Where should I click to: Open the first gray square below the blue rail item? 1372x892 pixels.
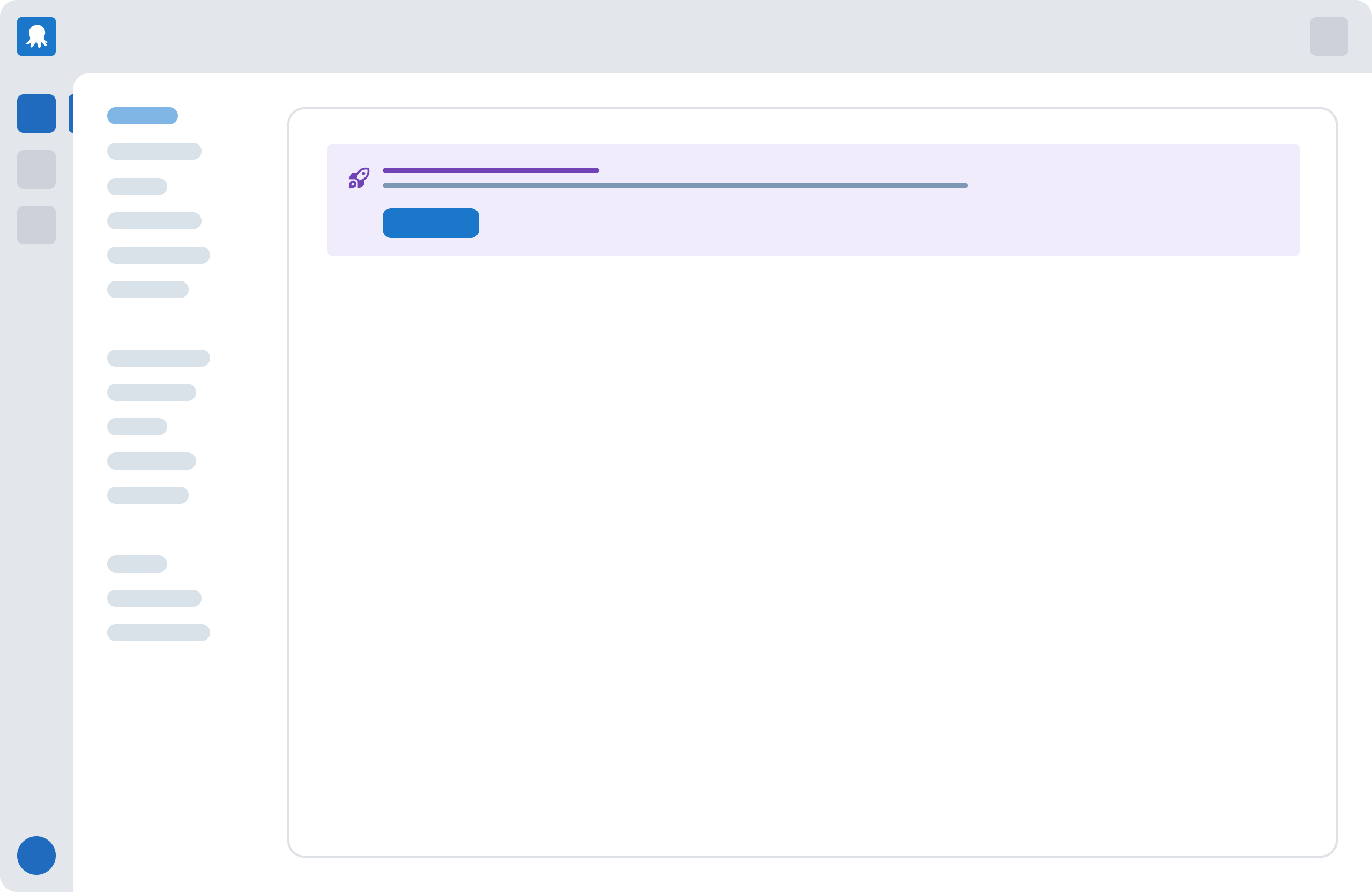(x=36, y=169)
